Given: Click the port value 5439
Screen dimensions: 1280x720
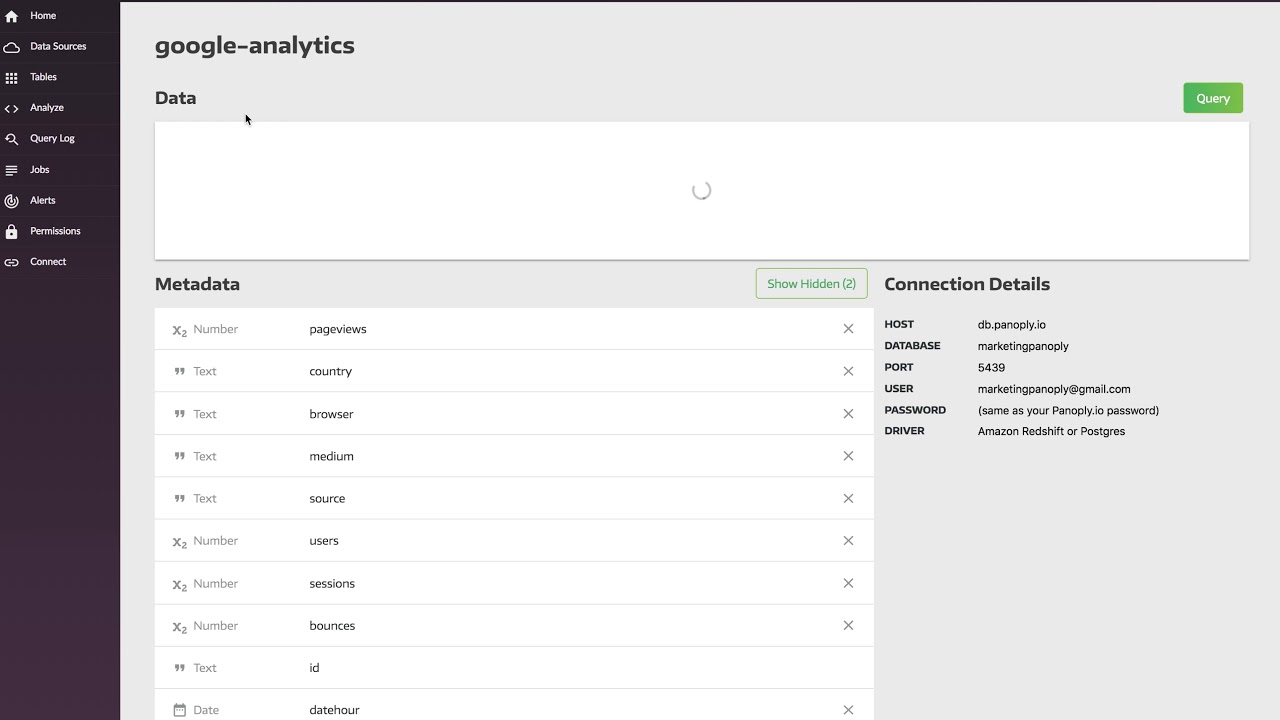Looking at the screenshot, I should 991,368.
